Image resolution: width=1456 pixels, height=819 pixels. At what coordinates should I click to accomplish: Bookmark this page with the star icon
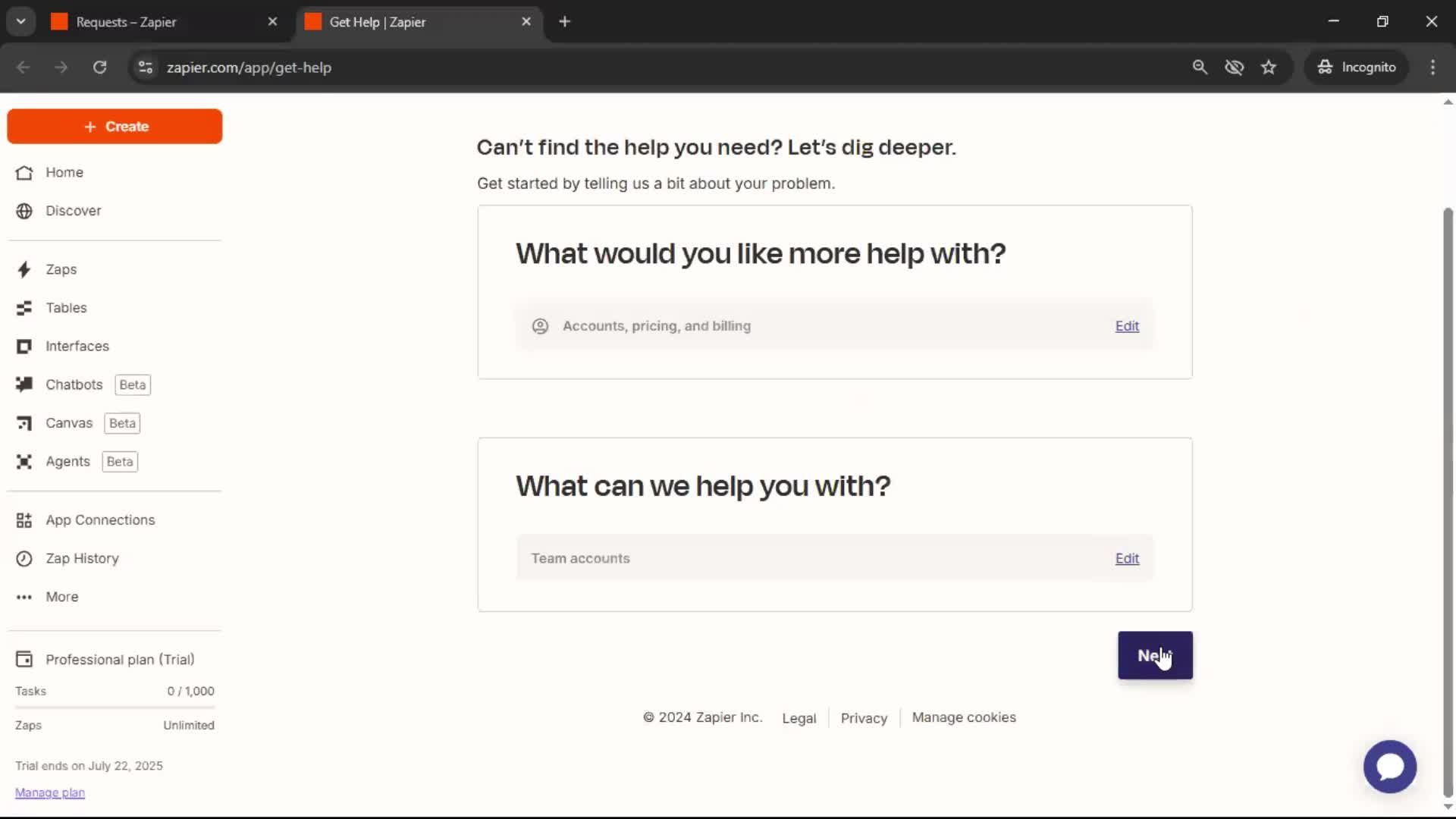[1269, 67]
